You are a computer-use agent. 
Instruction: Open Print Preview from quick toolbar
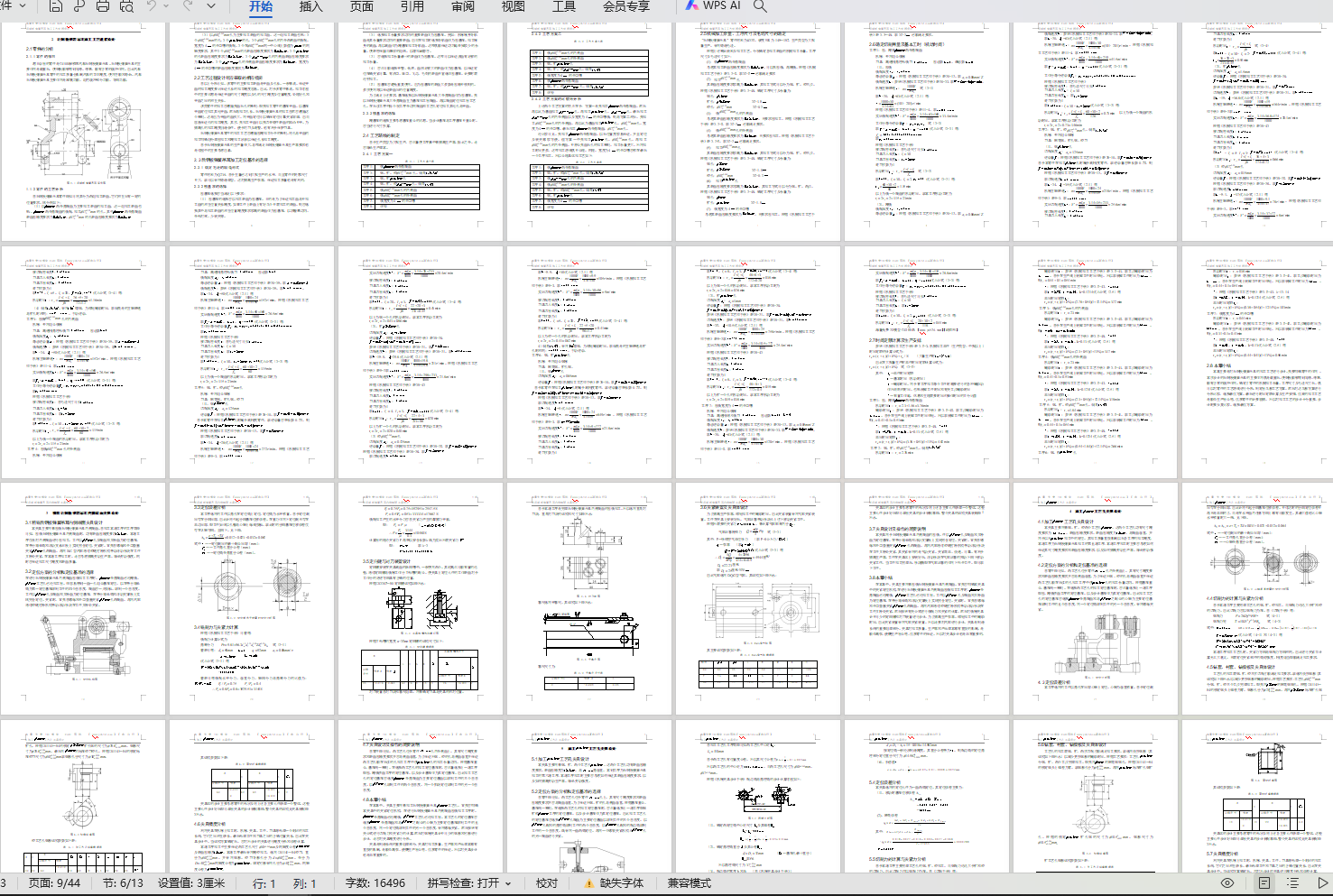pos(126,6)
